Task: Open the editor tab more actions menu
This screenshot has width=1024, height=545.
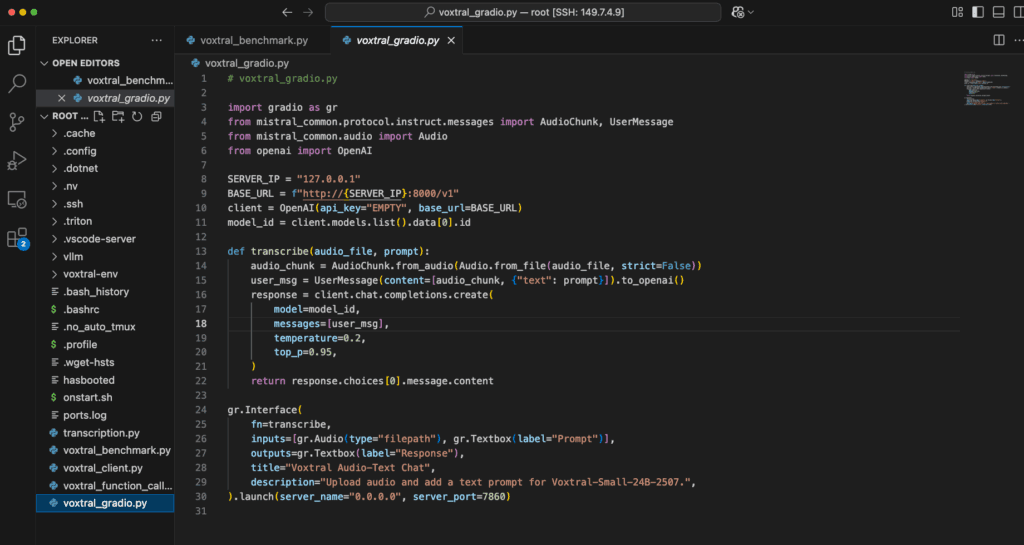Action: click(1018, 40)
